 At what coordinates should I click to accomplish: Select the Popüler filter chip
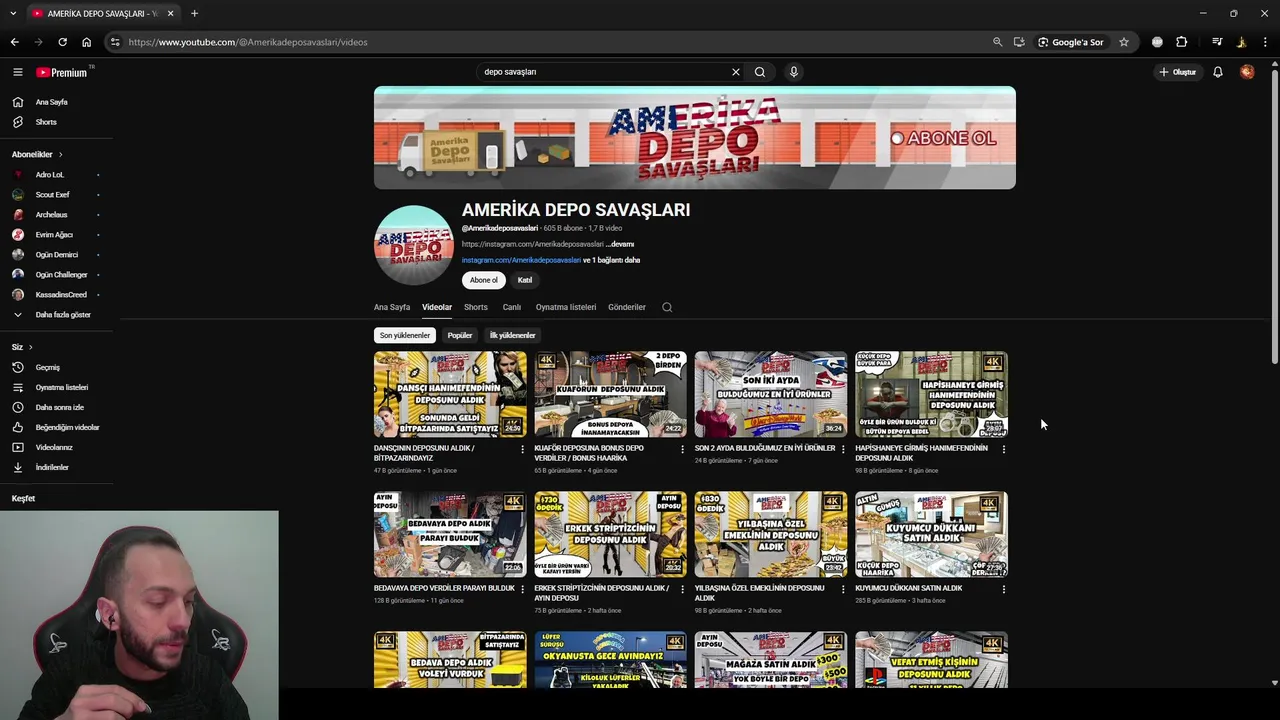point(460,335)
